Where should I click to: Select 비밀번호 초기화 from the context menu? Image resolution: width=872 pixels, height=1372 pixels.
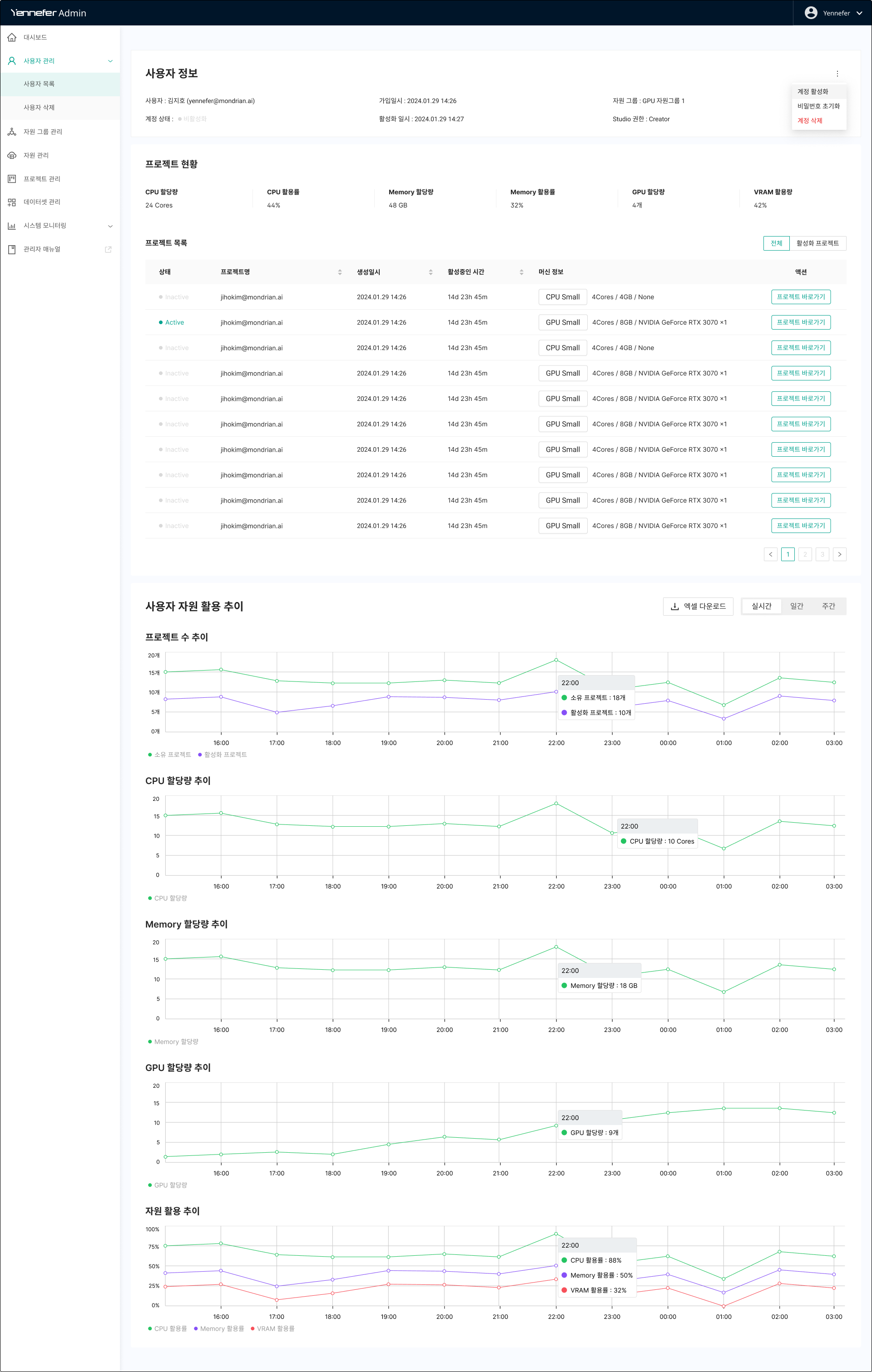coord(818,106)
